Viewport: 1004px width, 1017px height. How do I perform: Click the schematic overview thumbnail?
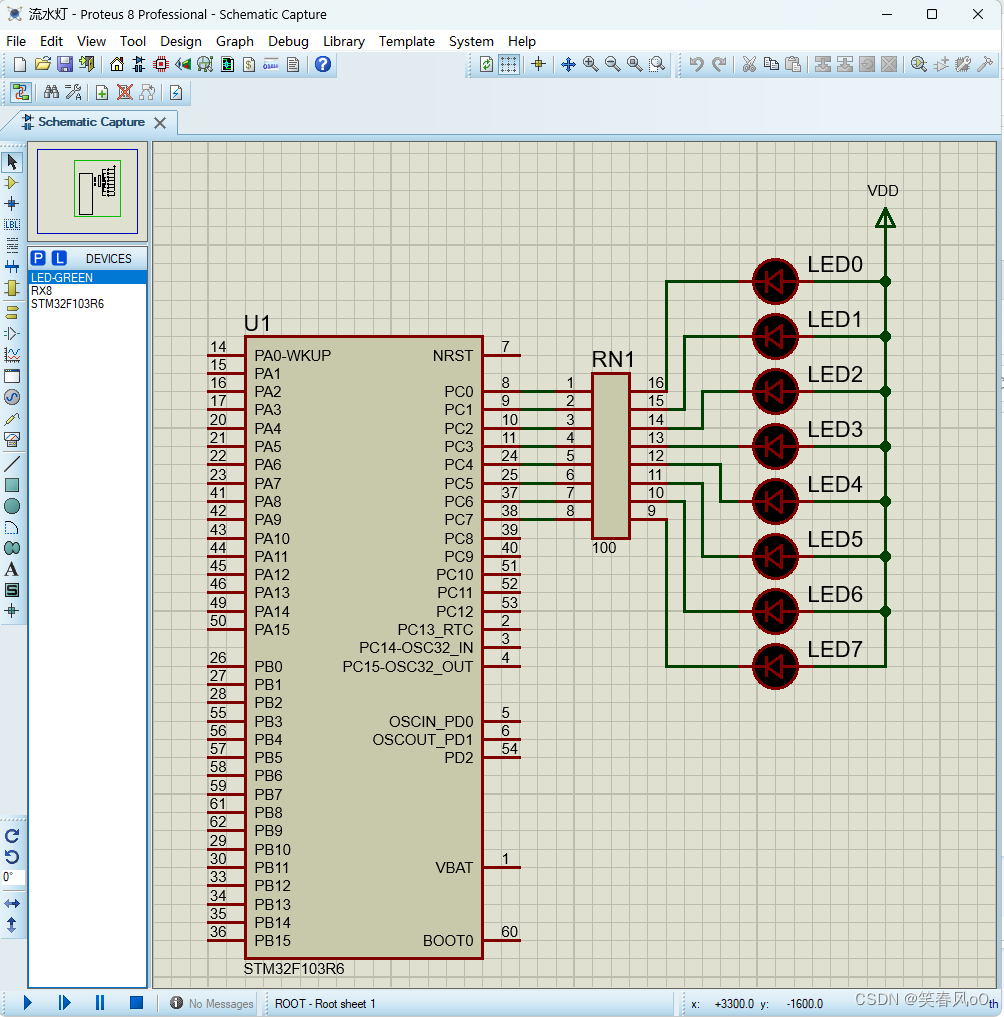(x=87, y=193)
